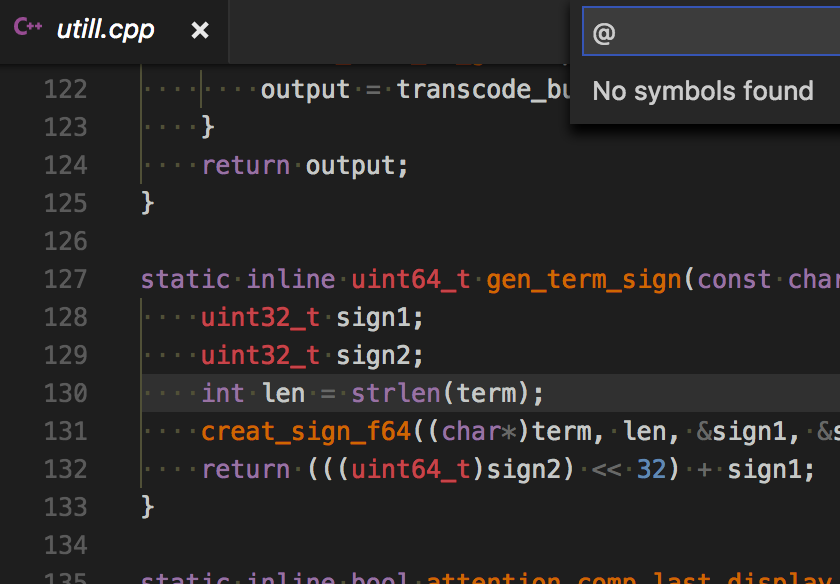Click the numeric literal 32 on line 132
Image resolution: width=840 pixels, height=584 pixels.
651,469
